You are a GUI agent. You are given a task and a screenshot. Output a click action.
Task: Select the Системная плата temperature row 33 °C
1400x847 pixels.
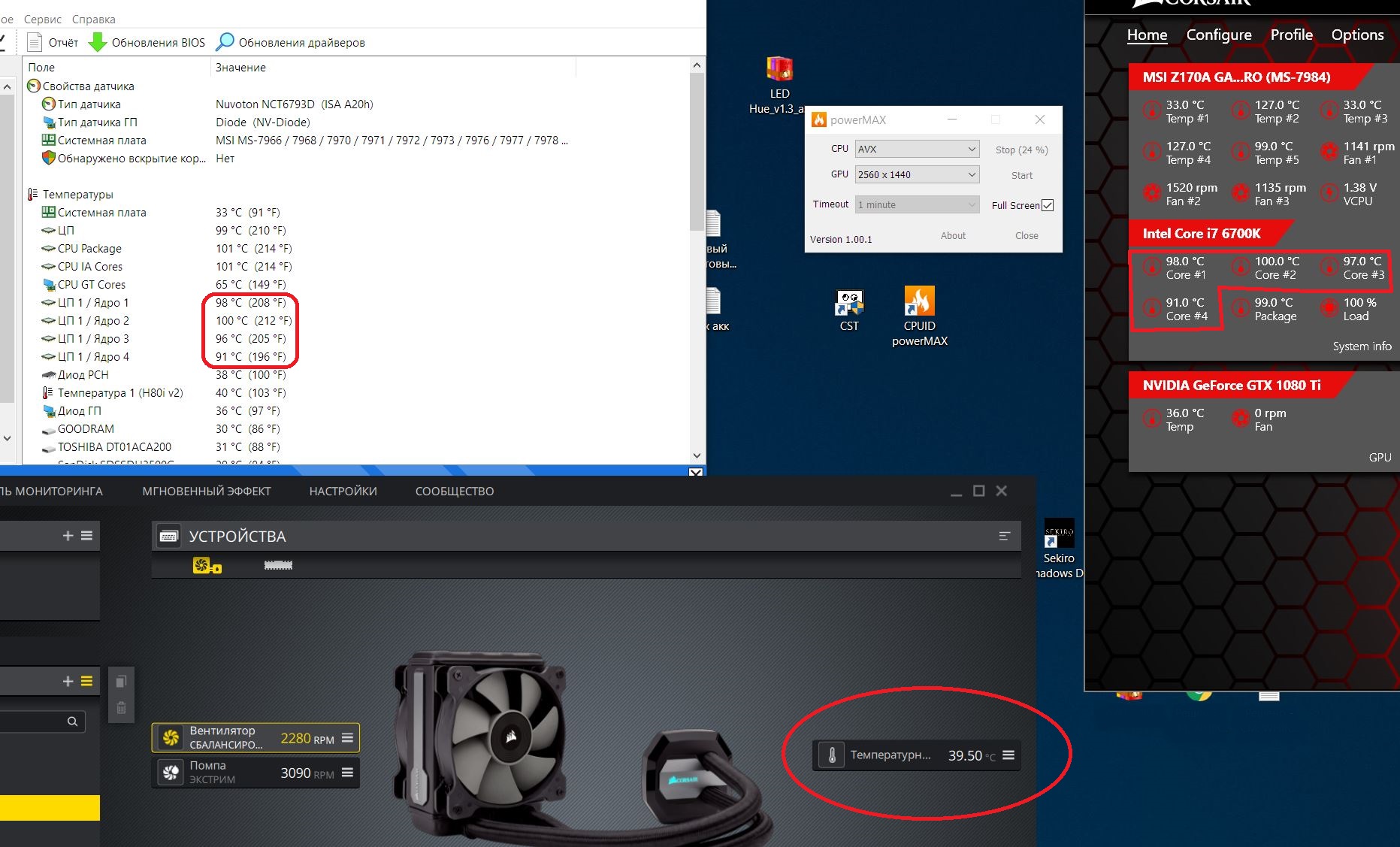pyautogui.click(x=355, y=213)
